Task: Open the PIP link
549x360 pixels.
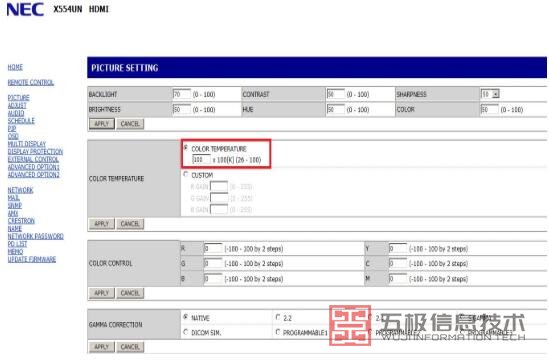Action: pyautogui.click(x=12, y=129)
